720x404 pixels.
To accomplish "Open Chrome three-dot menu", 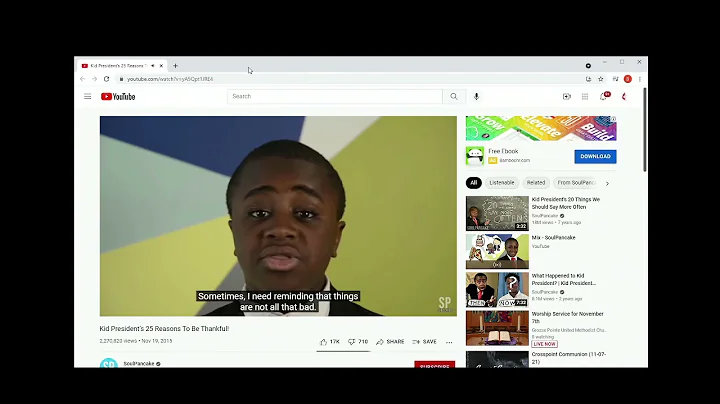I will pos(640,79).
